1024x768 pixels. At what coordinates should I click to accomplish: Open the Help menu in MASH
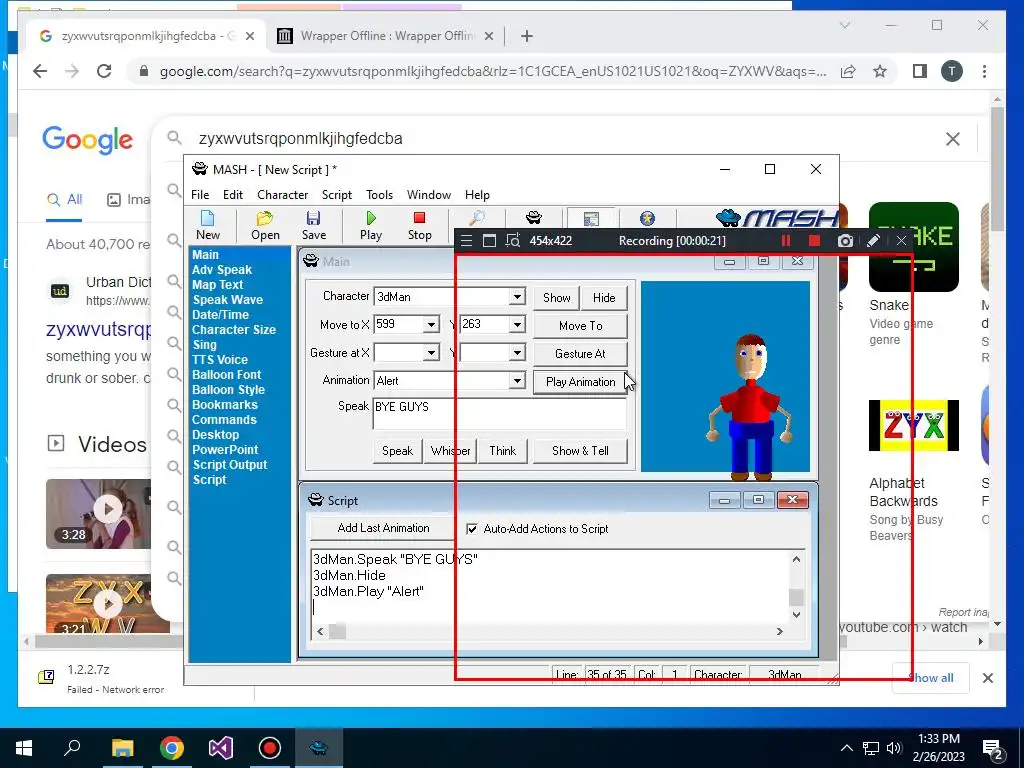point(477,195)
